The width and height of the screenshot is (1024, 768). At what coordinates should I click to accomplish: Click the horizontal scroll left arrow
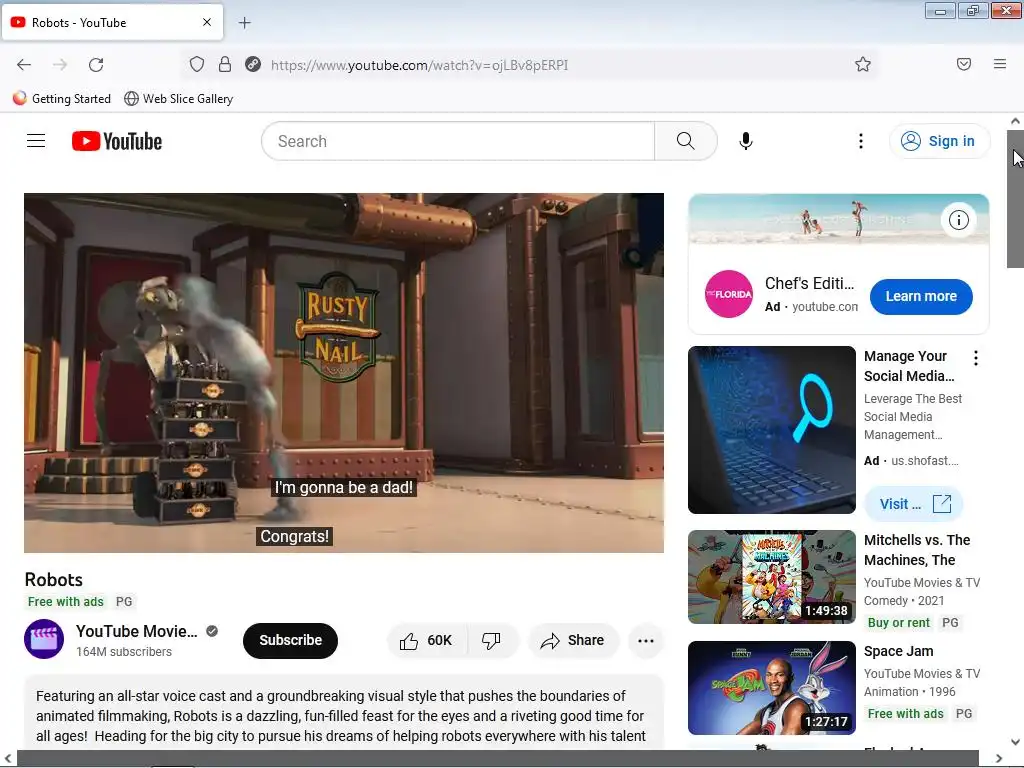(8, 758)
